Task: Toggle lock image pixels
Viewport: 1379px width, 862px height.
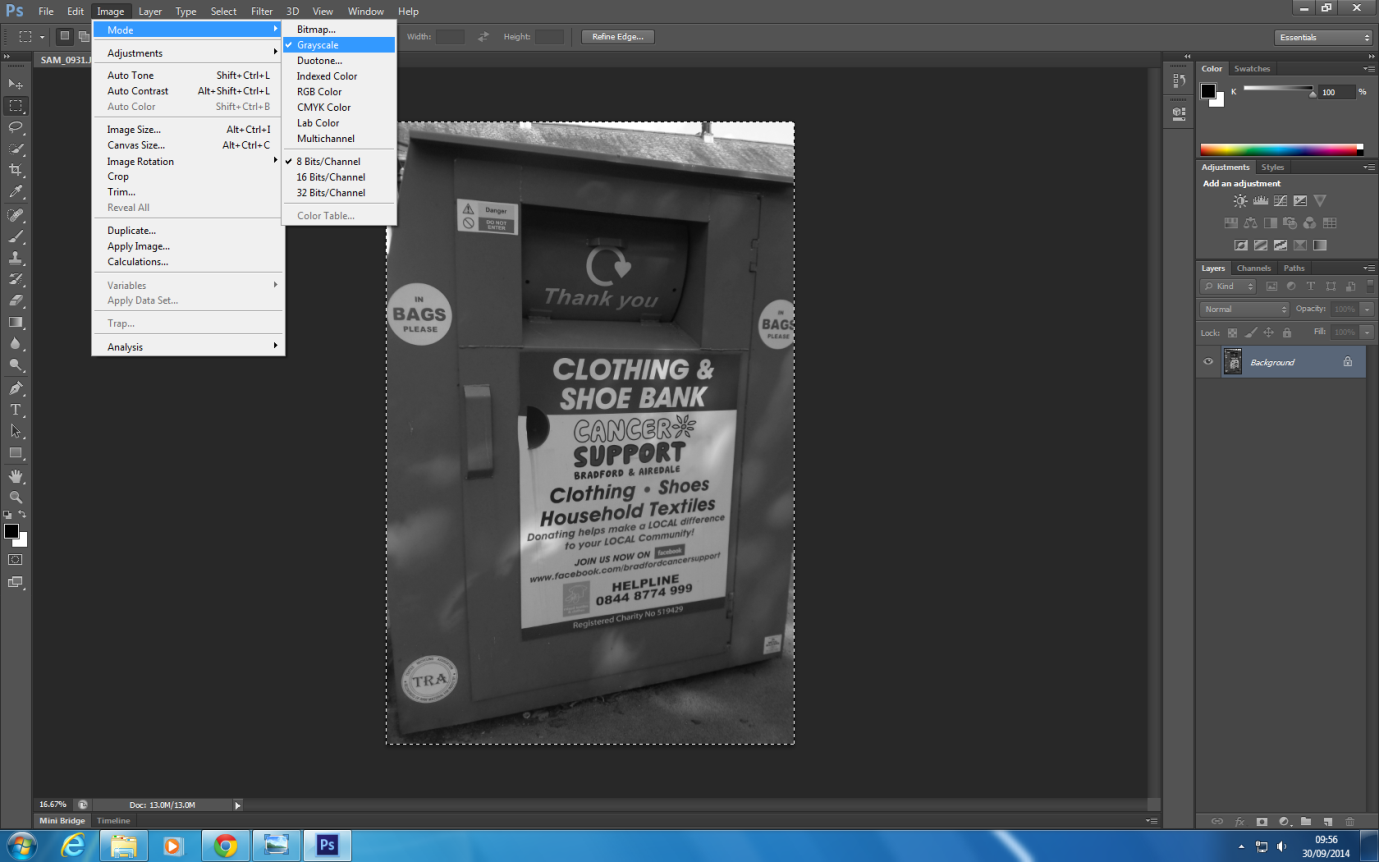Action: point(1250,332)
